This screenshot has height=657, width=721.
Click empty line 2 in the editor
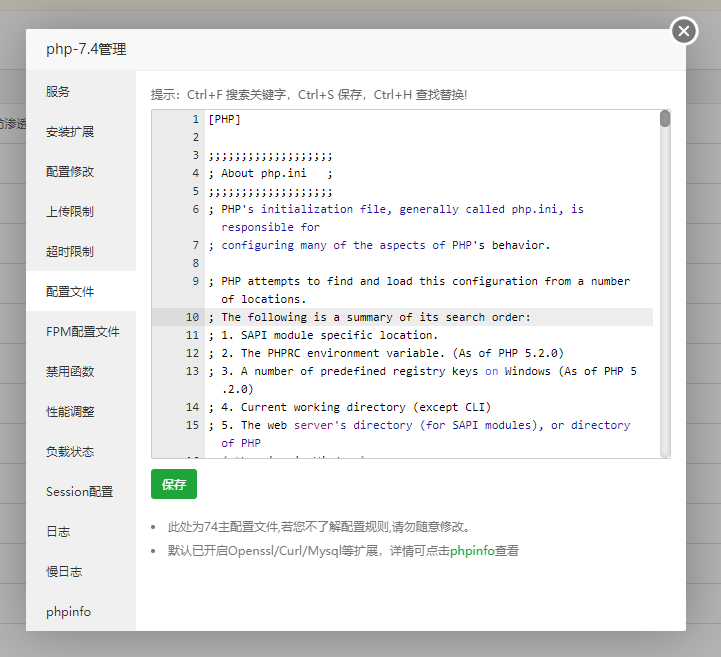pyautogui.click(x=430, y=137)
